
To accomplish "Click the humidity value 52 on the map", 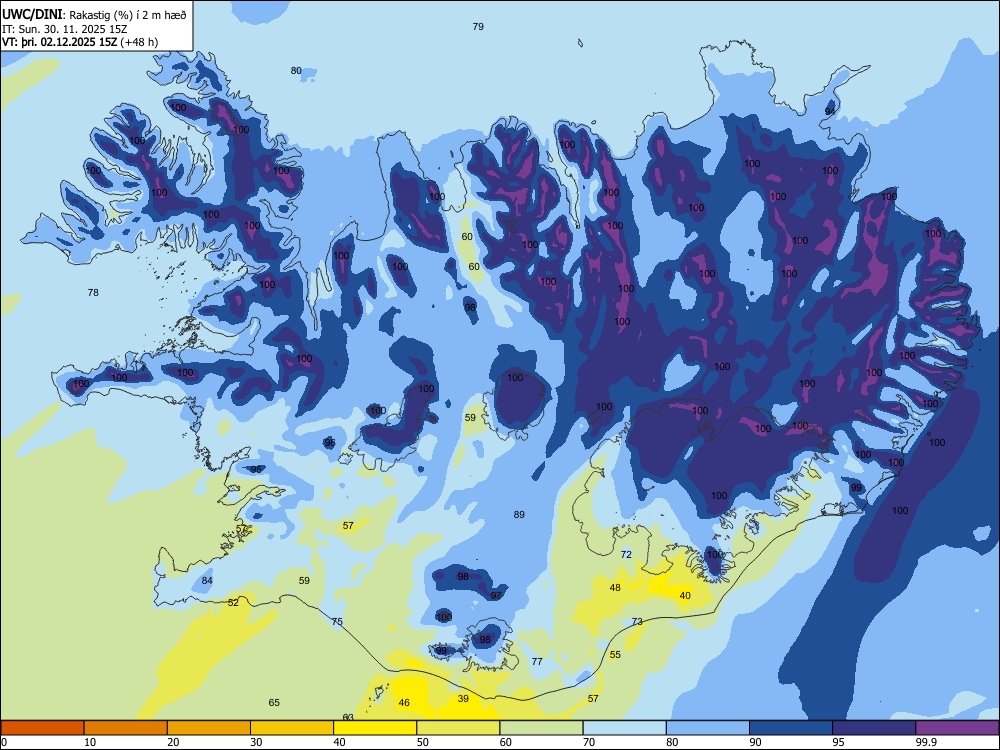I will point(233,603).
